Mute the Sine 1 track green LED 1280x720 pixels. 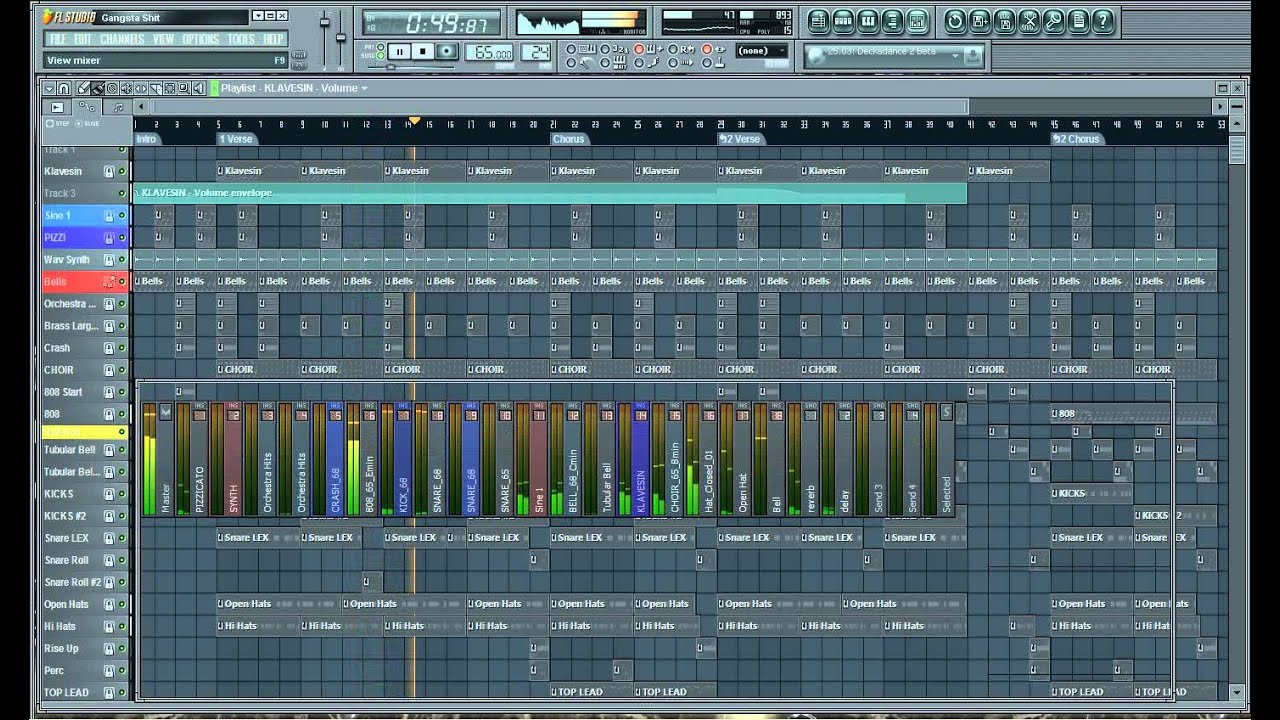122,216
